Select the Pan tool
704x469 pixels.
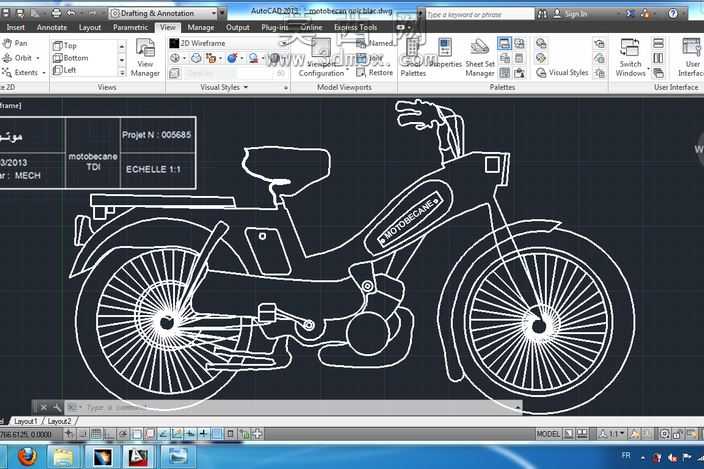point(15,44)
